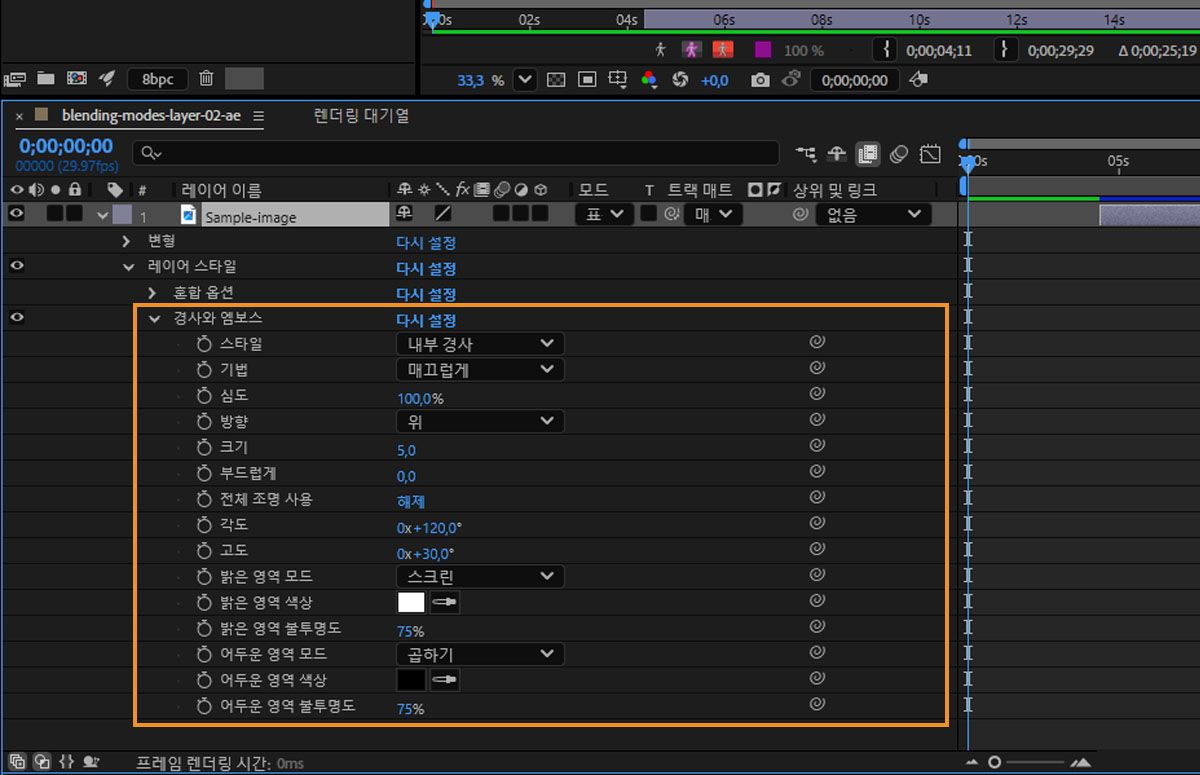Take a snapshot with the camera icon
Screen dimensions: 1200x775
760,80
